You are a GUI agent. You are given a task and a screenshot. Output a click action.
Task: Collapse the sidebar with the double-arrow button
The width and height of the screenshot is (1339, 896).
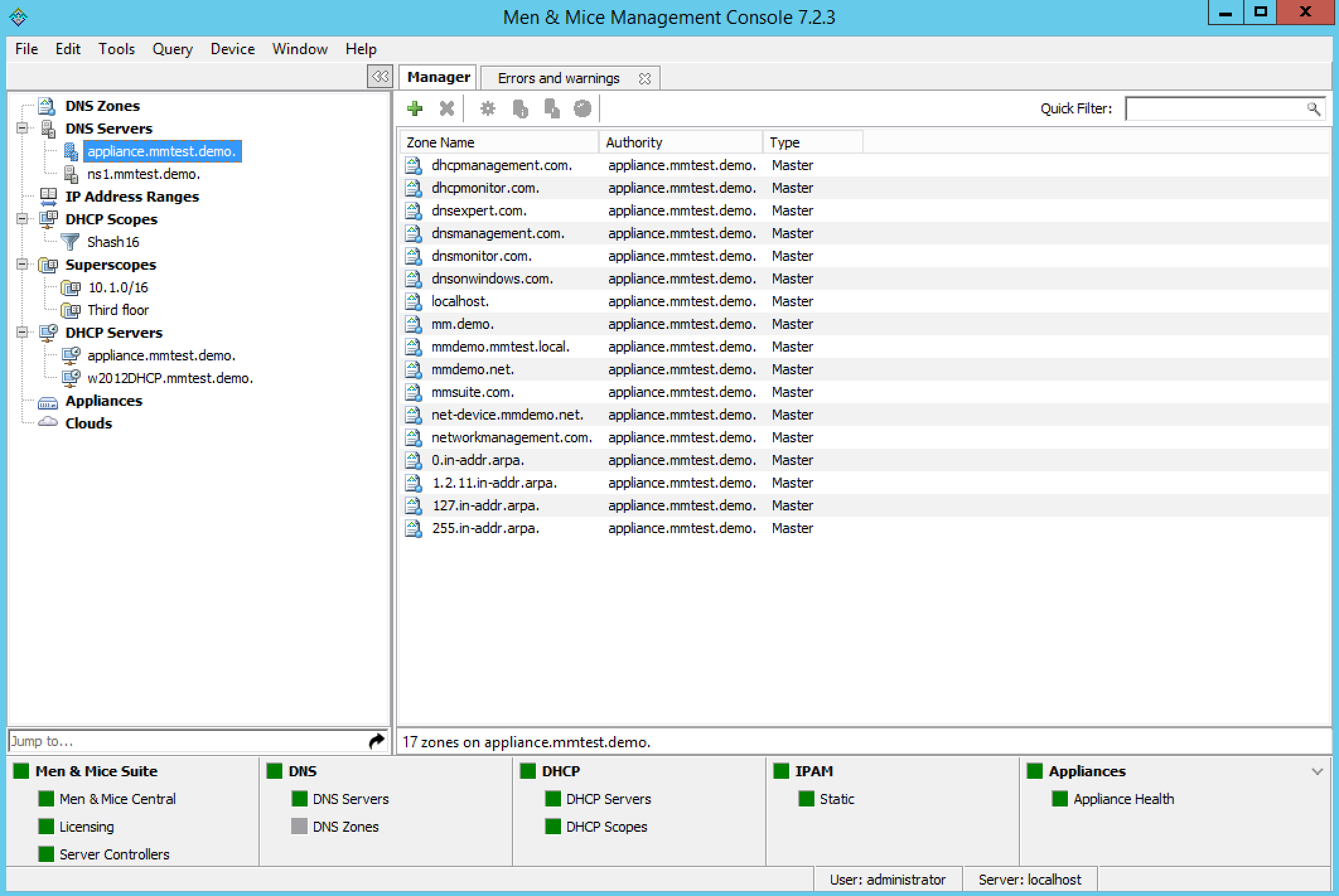[380, 76]
